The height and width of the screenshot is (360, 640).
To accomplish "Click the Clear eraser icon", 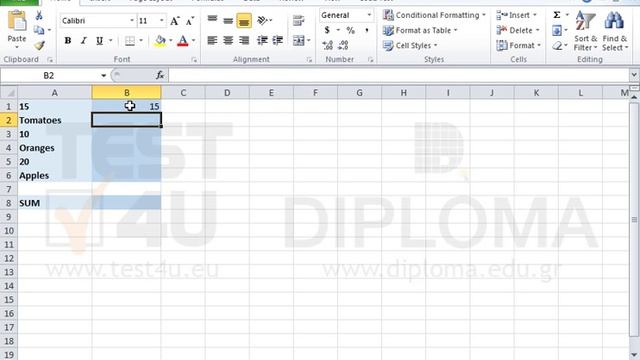I will coord(557,46).
